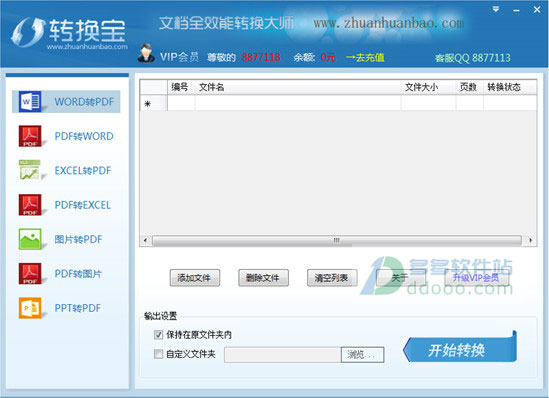Click the new row asterisk marker

pos(148,104)
